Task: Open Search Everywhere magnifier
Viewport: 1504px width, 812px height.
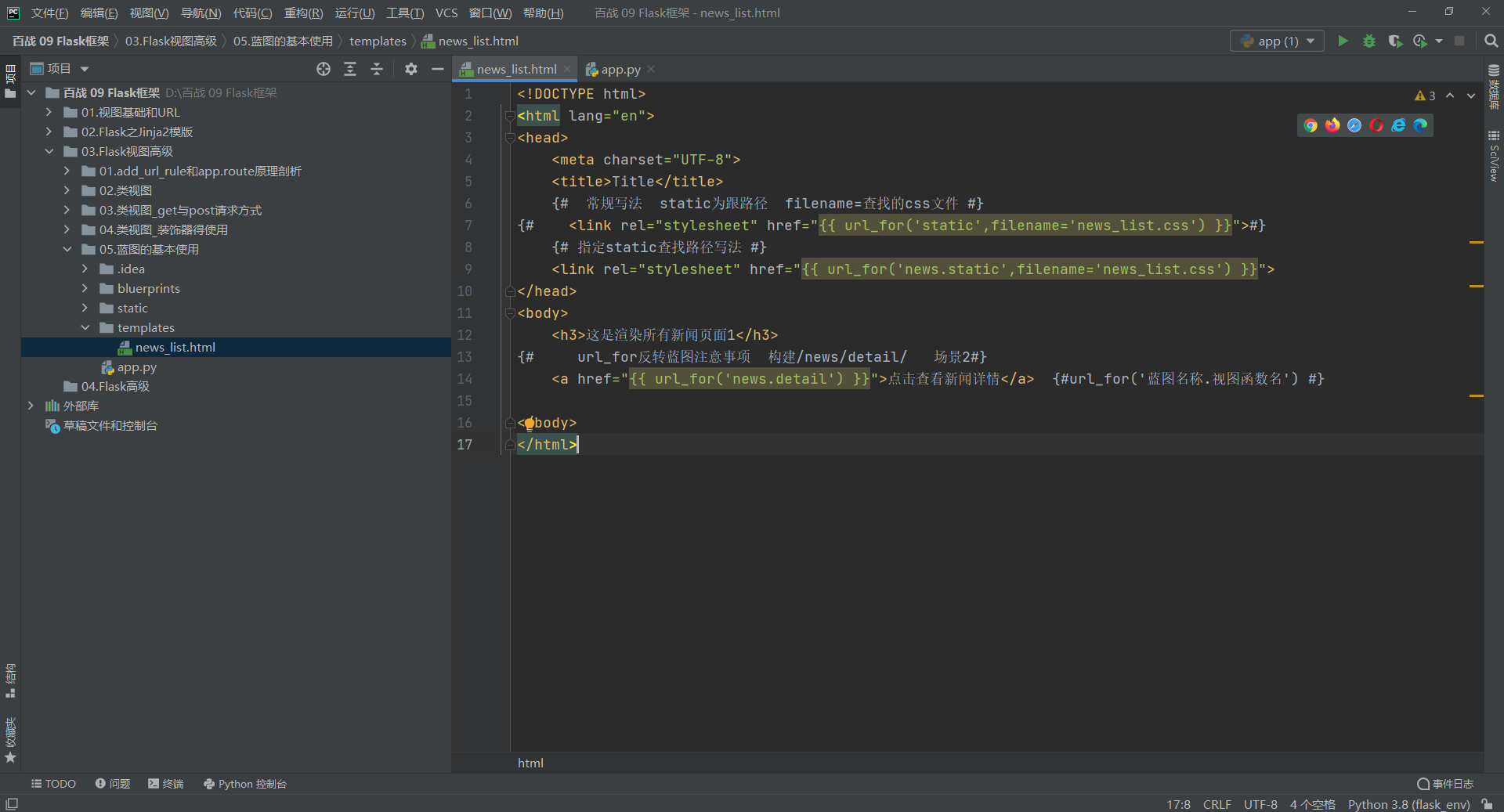Action: 1491,41
